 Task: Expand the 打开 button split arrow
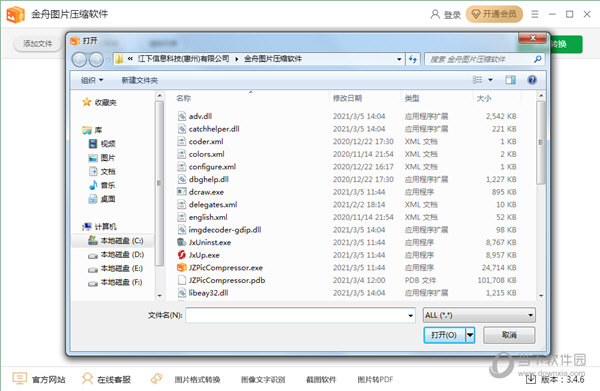470,335
